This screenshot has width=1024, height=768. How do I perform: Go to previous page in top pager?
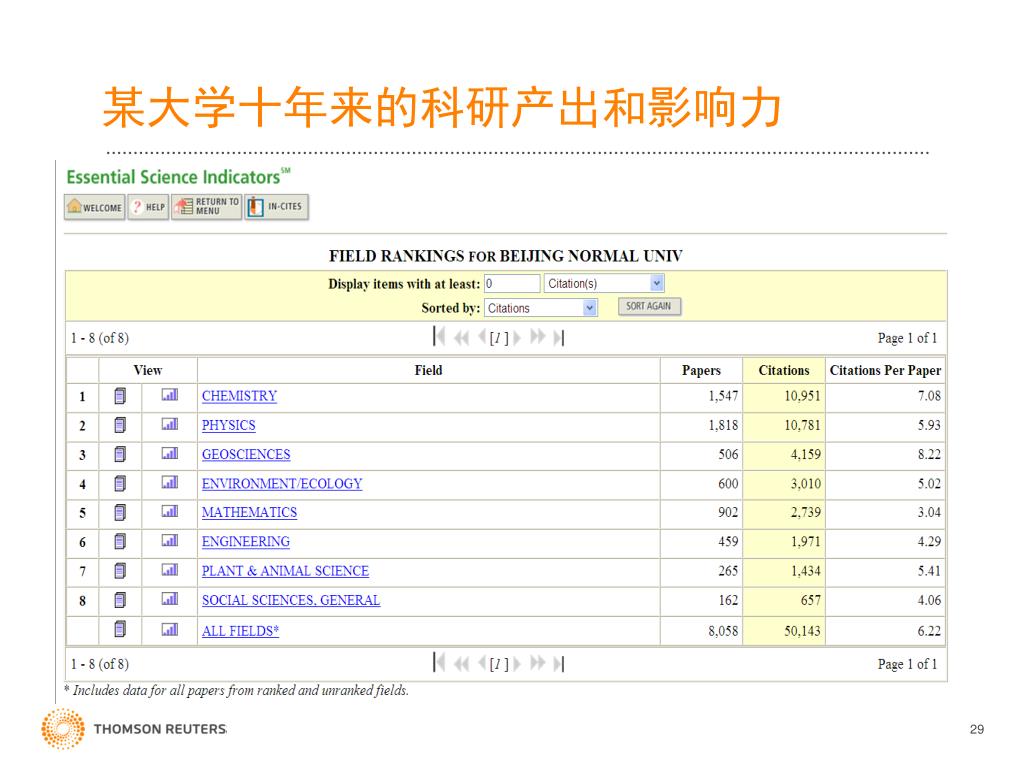482,337
